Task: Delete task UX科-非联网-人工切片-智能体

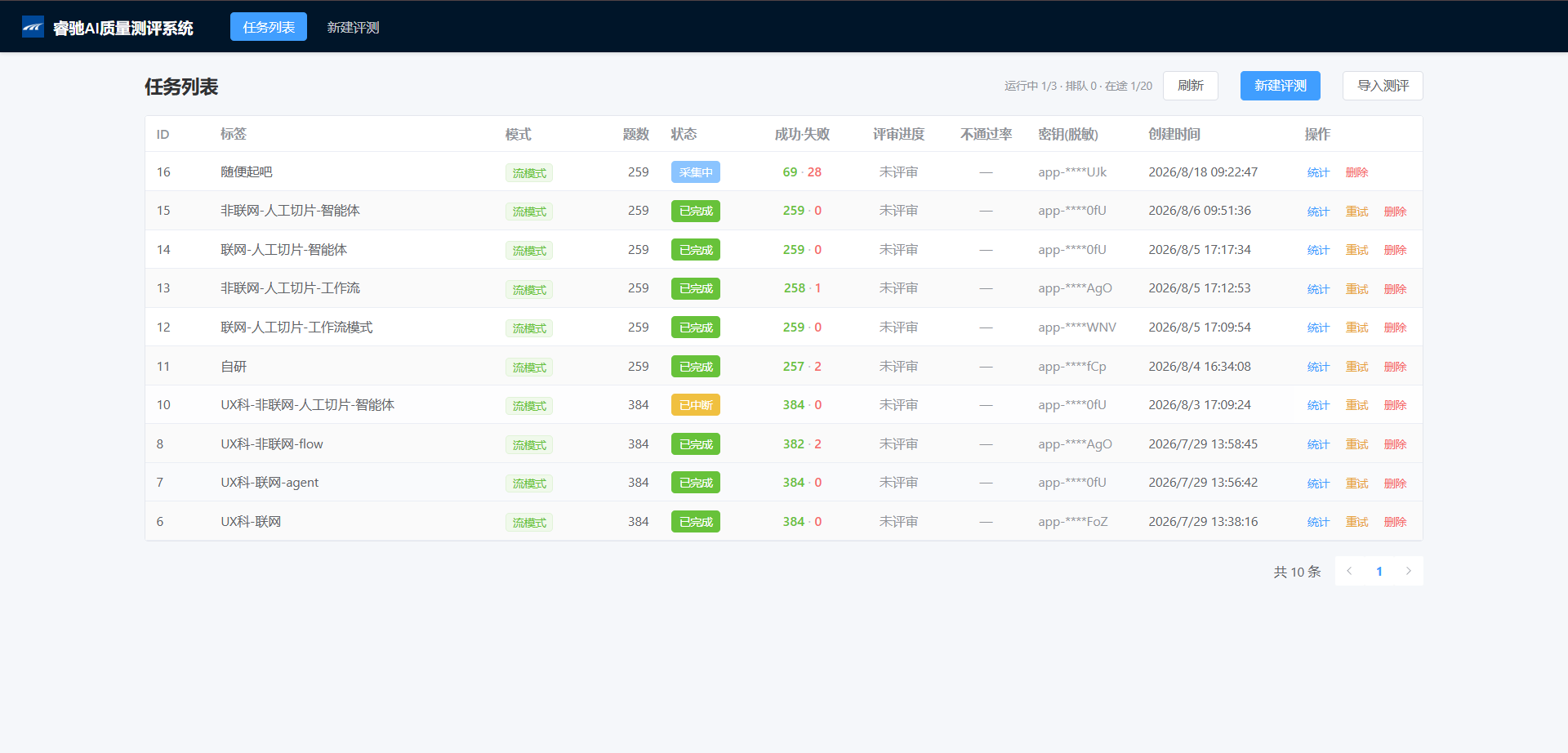Action: pyautogui.click(x=1395, y=405)
